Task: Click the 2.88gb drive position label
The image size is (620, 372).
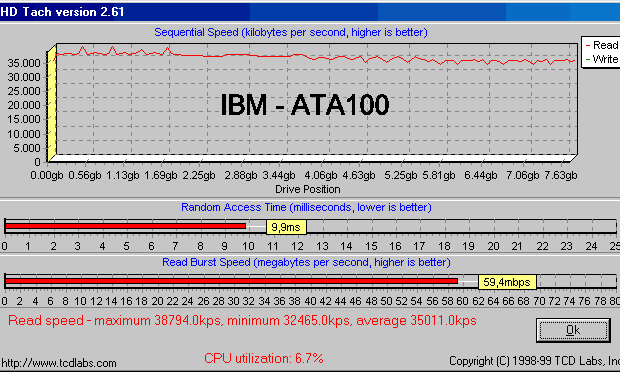Action: coord(241,175)
